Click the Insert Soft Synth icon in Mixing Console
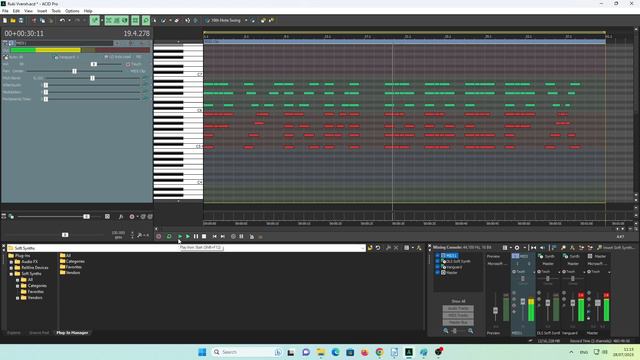This screenshot has width=640, height=360. (x=599, y=247)
